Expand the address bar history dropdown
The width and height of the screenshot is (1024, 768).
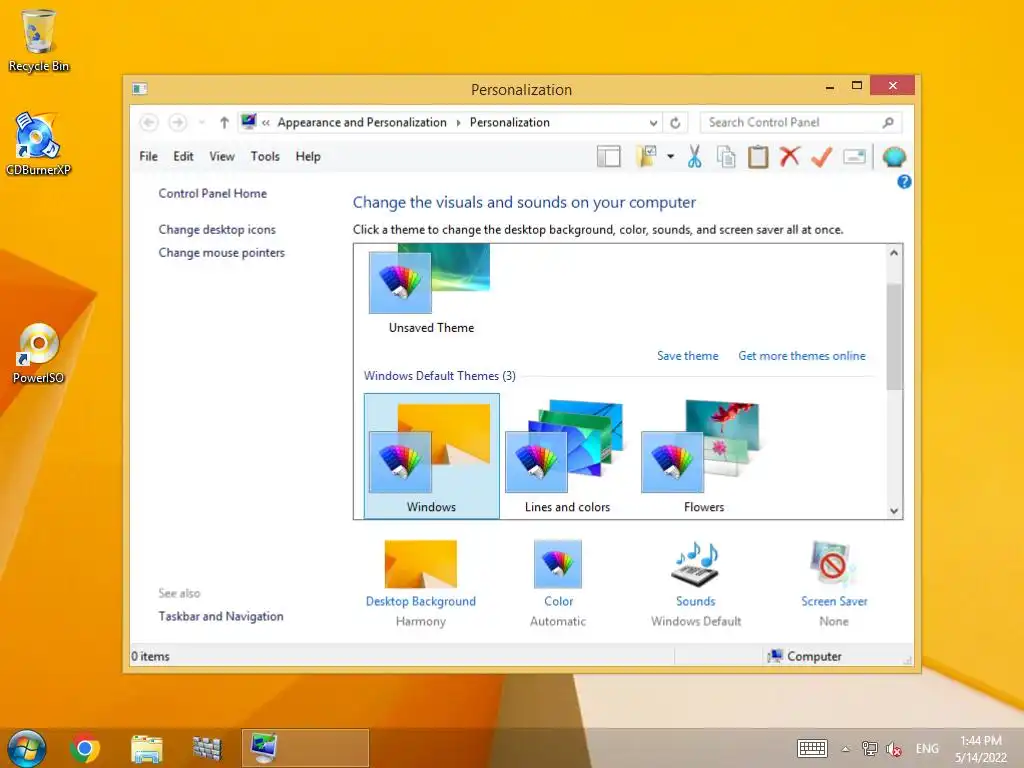(653, 122)
